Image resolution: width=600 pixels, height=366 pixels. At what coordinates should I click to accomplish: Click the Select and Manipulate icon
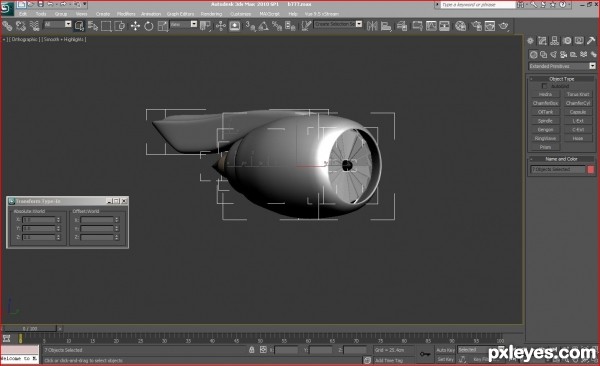221,26
